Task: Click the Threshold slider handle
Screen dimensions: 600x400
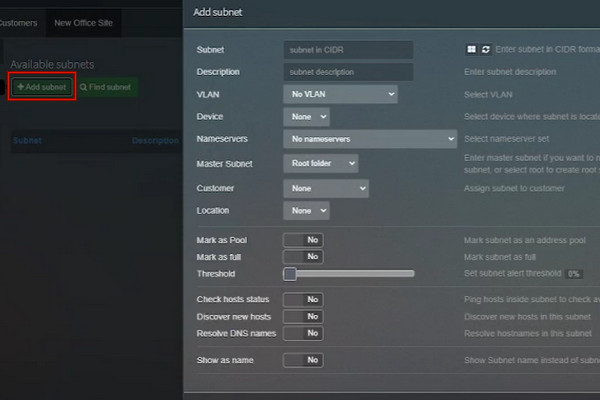Action: 290,274
